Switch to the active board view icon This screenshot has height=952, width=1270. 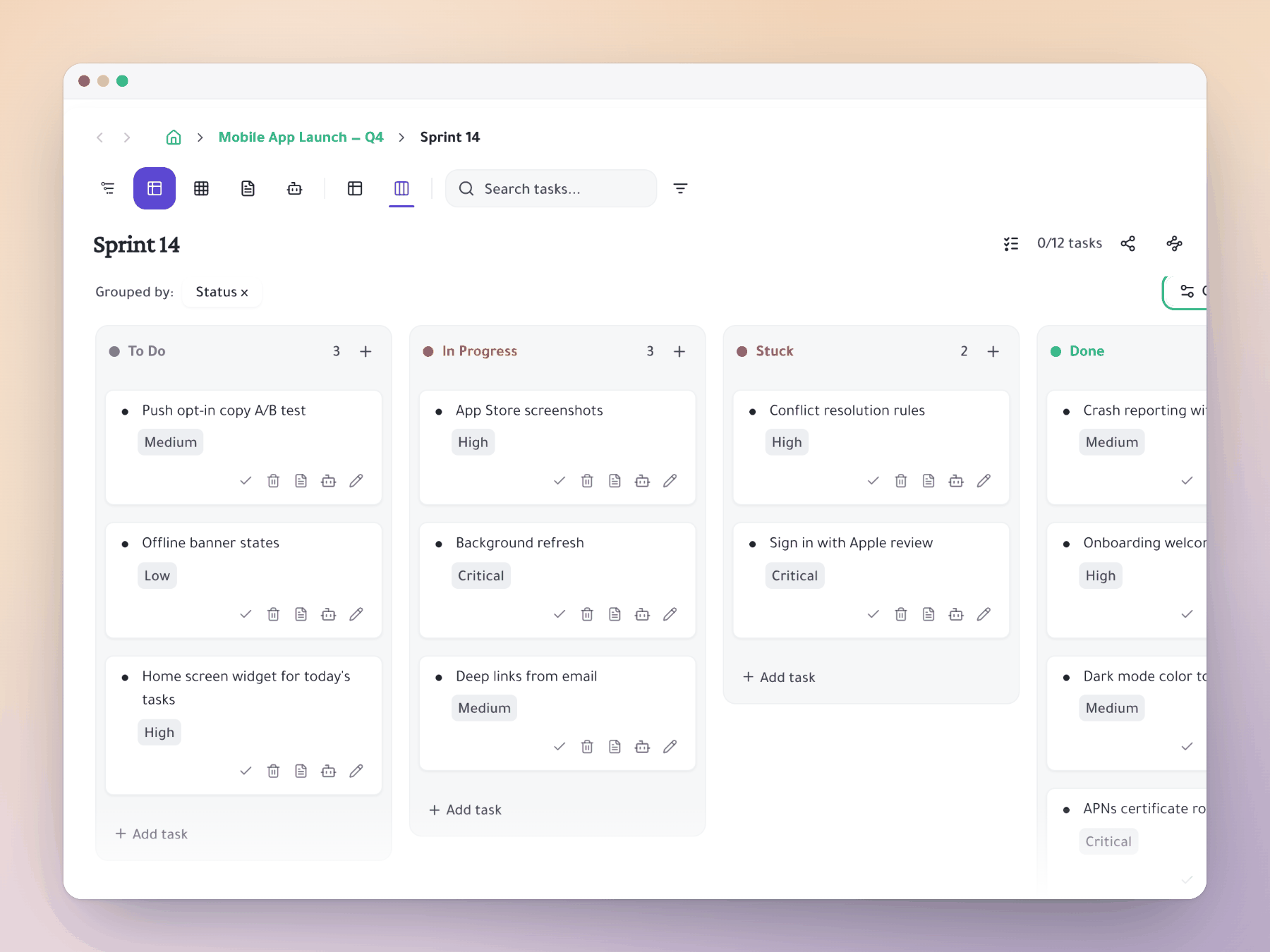click(155, 188)
